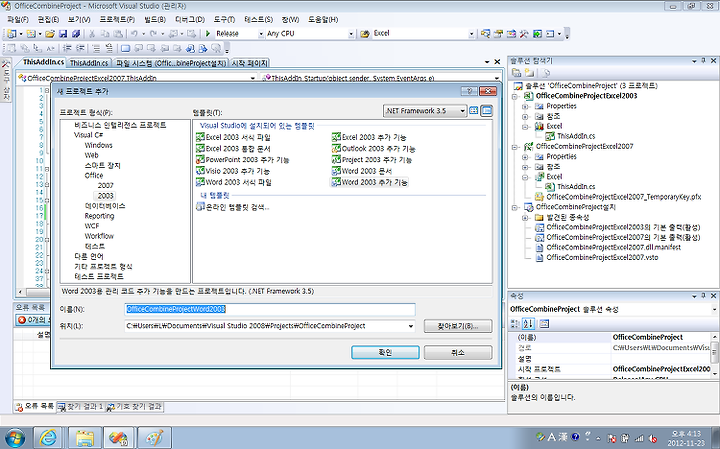Switch templates to small icons view
Image resolution: width=720 pixels, height=449 pixels.
487,111
